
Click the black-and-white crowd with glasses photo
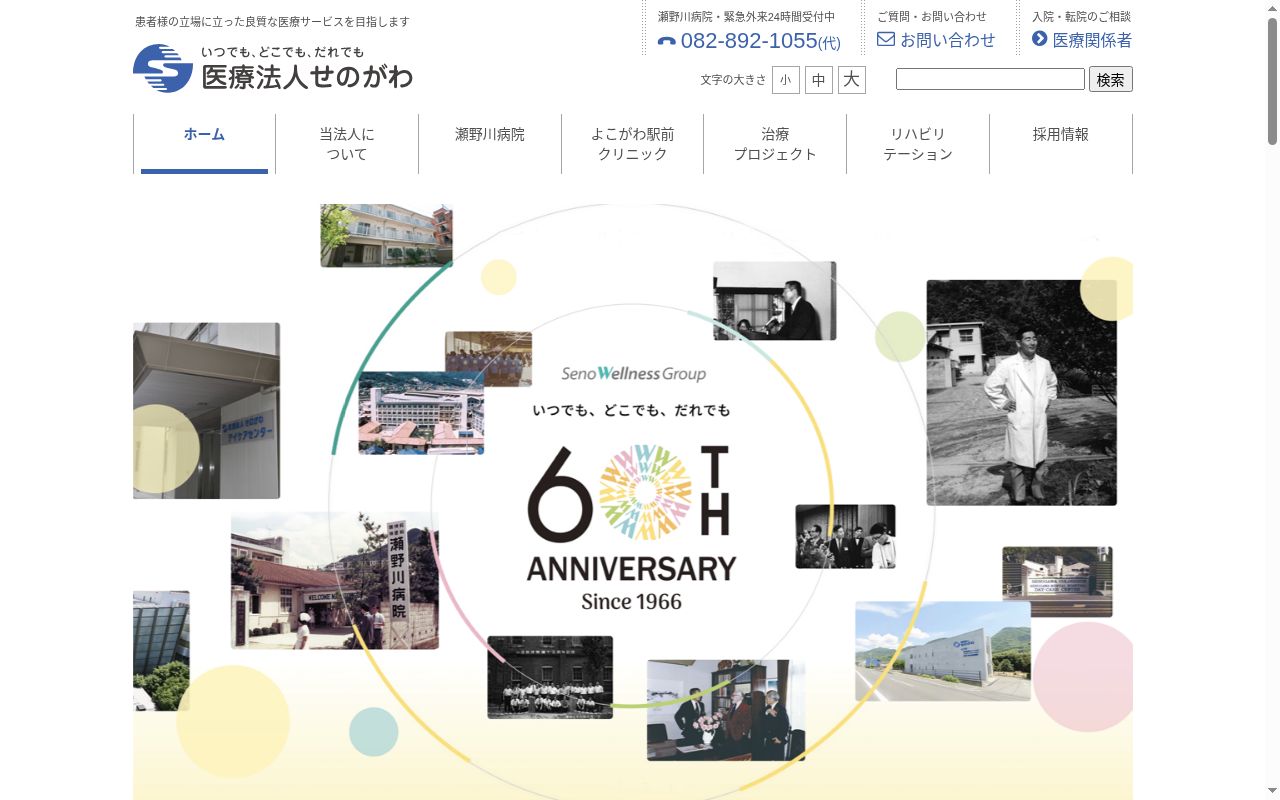tap(845, 536)
